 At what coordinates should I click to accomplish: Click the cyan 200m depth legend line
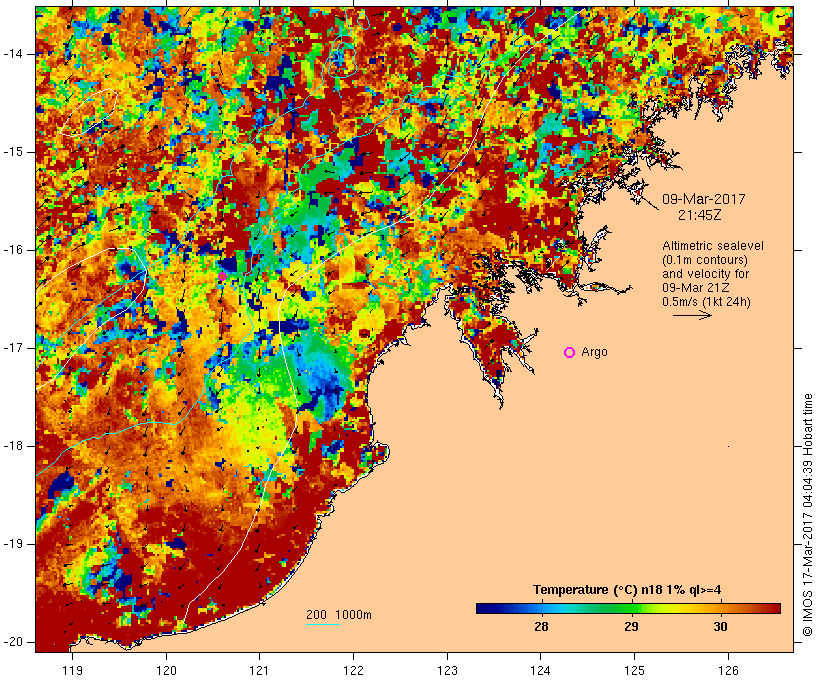coord(323,624)
